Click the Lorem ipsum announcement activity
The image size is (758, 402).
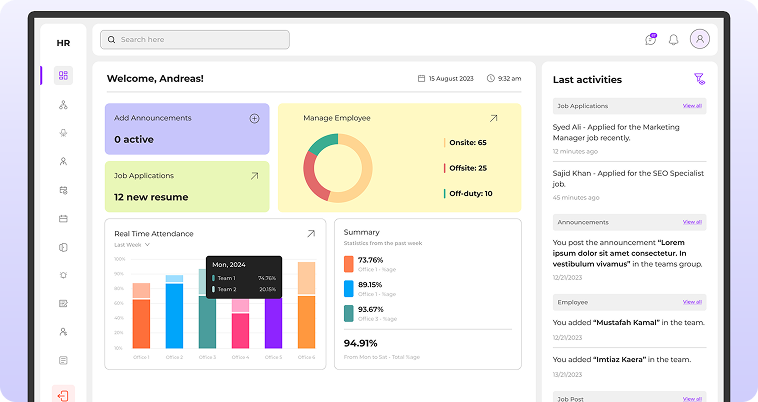click(629, 259)
